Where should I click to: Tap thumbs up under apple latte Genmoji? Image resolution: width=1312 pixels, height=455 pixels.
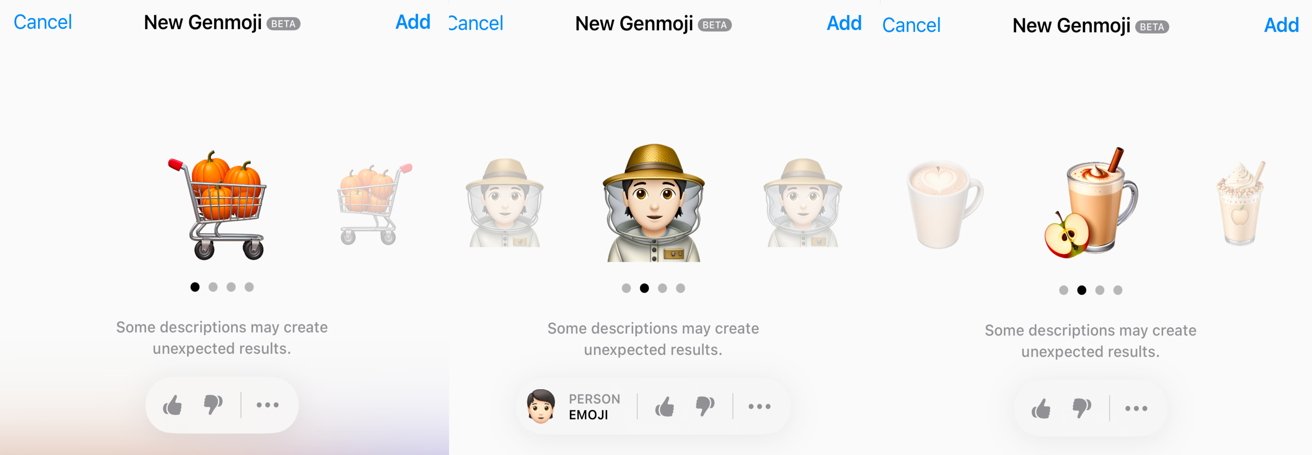coord(1041,408)
